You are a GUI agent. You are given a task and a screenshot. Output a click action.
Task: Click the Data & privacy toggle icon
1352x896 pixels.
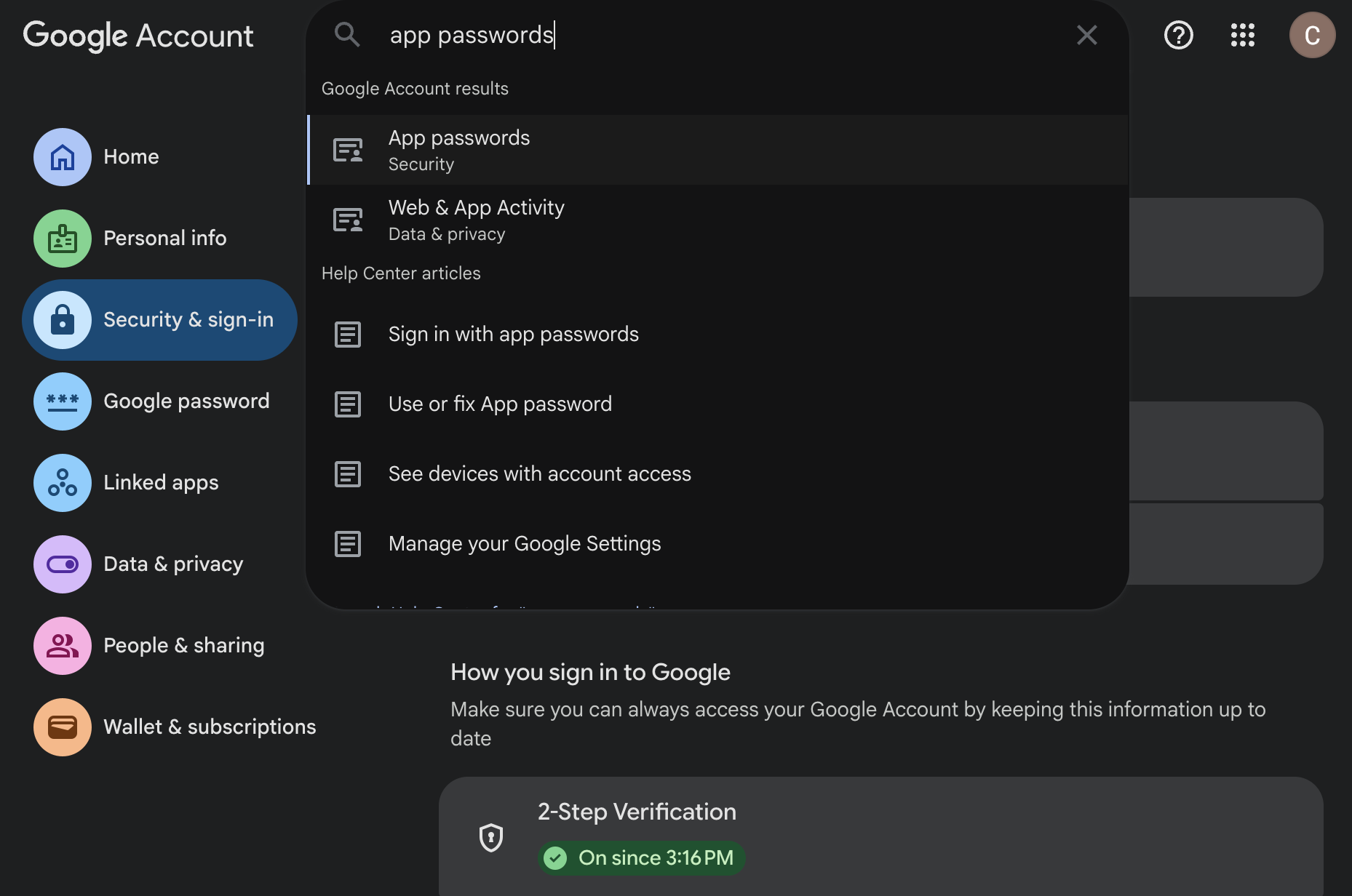tap(63, 564)
